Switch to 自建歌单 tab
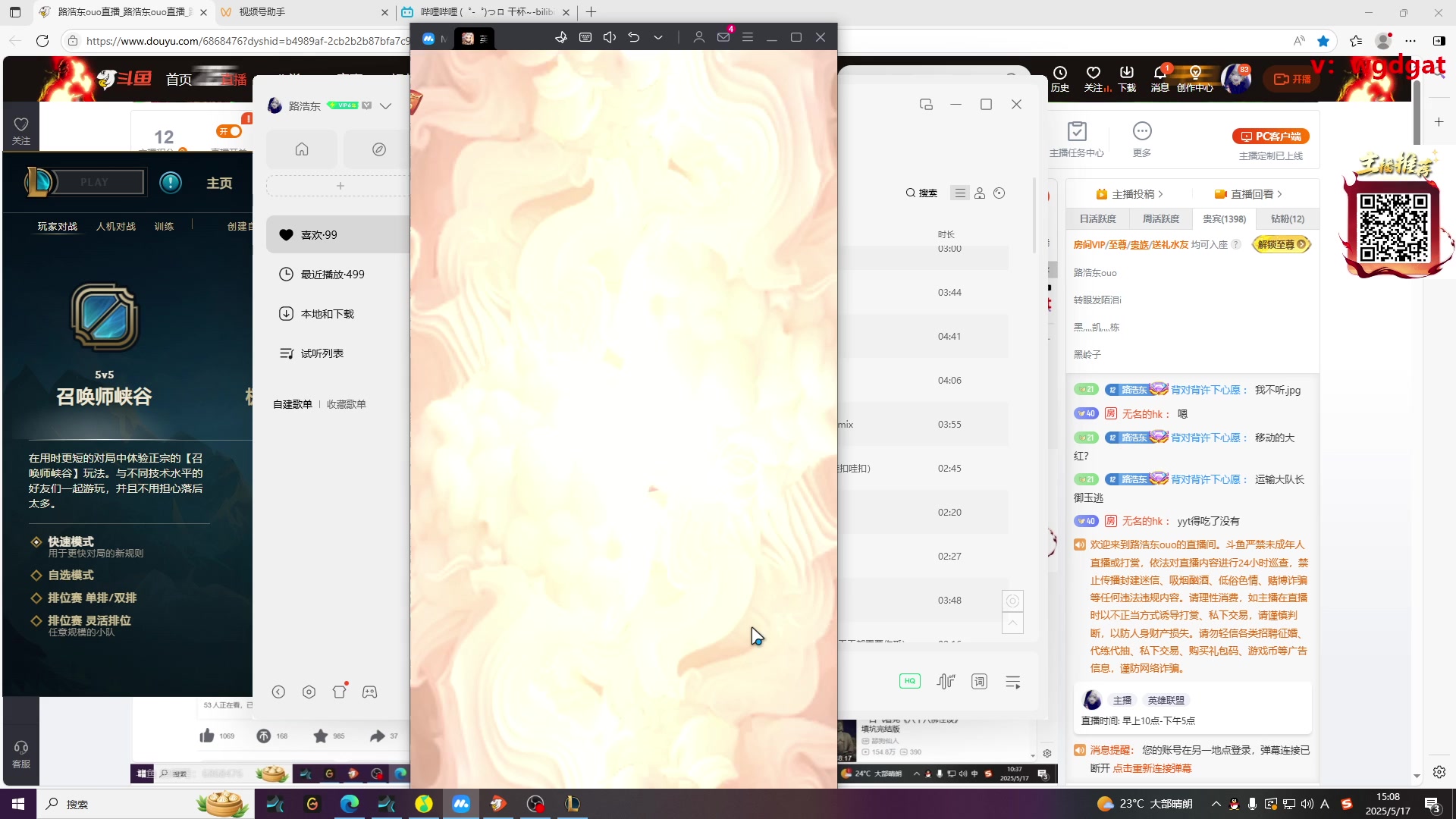Viewport: 1456px width, 819px height. click(x=293, y=404)
